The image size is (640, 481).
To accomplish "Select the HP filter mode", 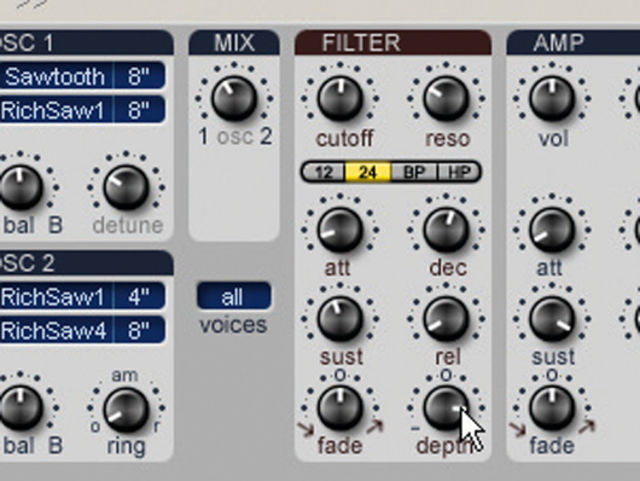I will point(458,172).
